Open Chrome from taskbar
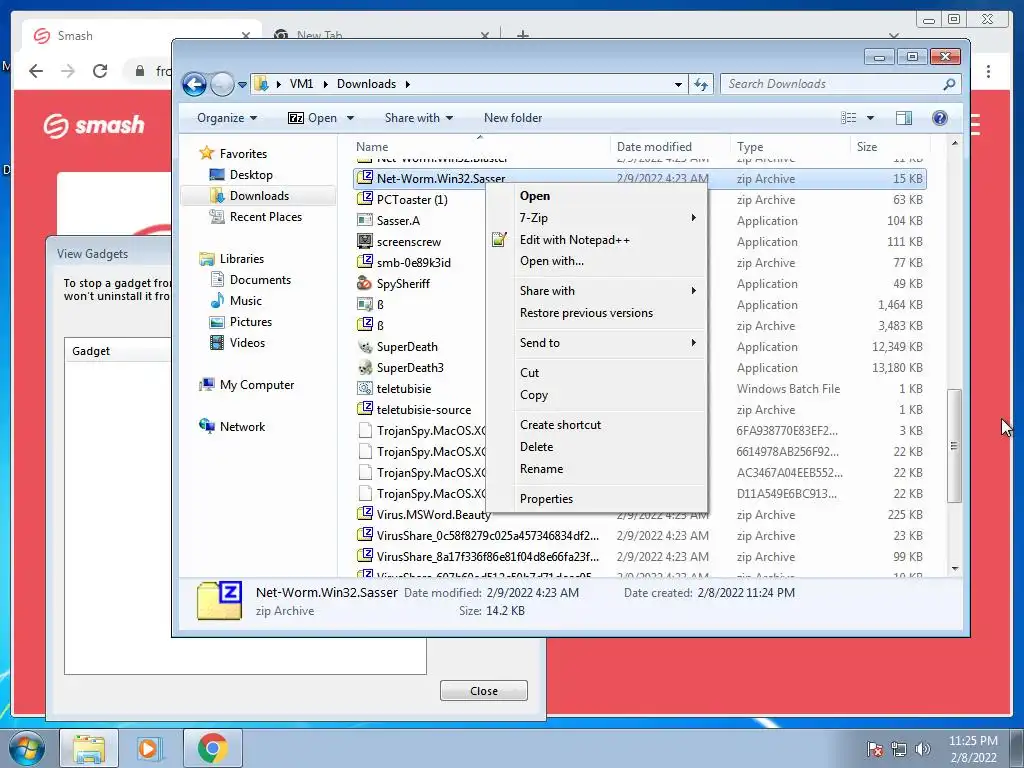 pos(212,748)
